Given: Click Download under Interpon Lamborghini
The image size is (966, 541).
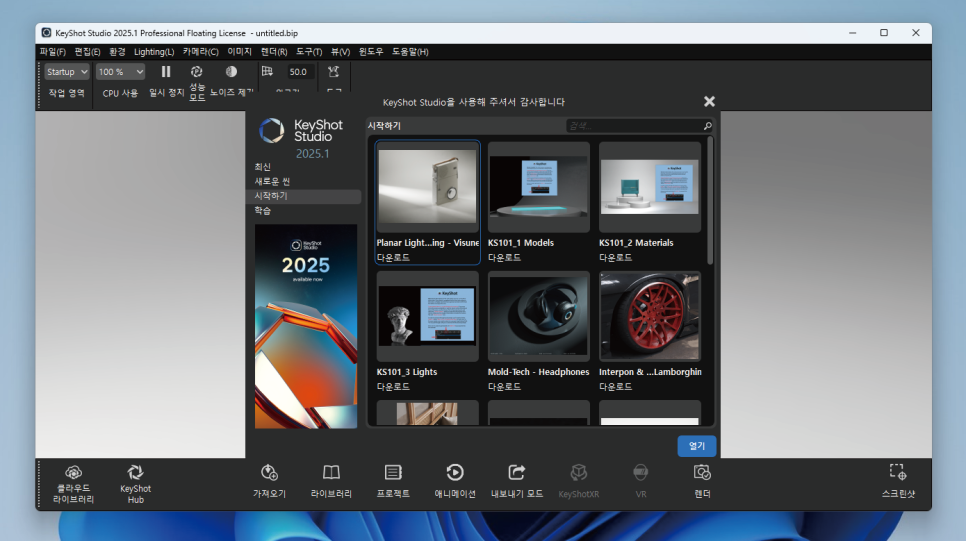Looking at the screenshot, I should pos(615,387).
